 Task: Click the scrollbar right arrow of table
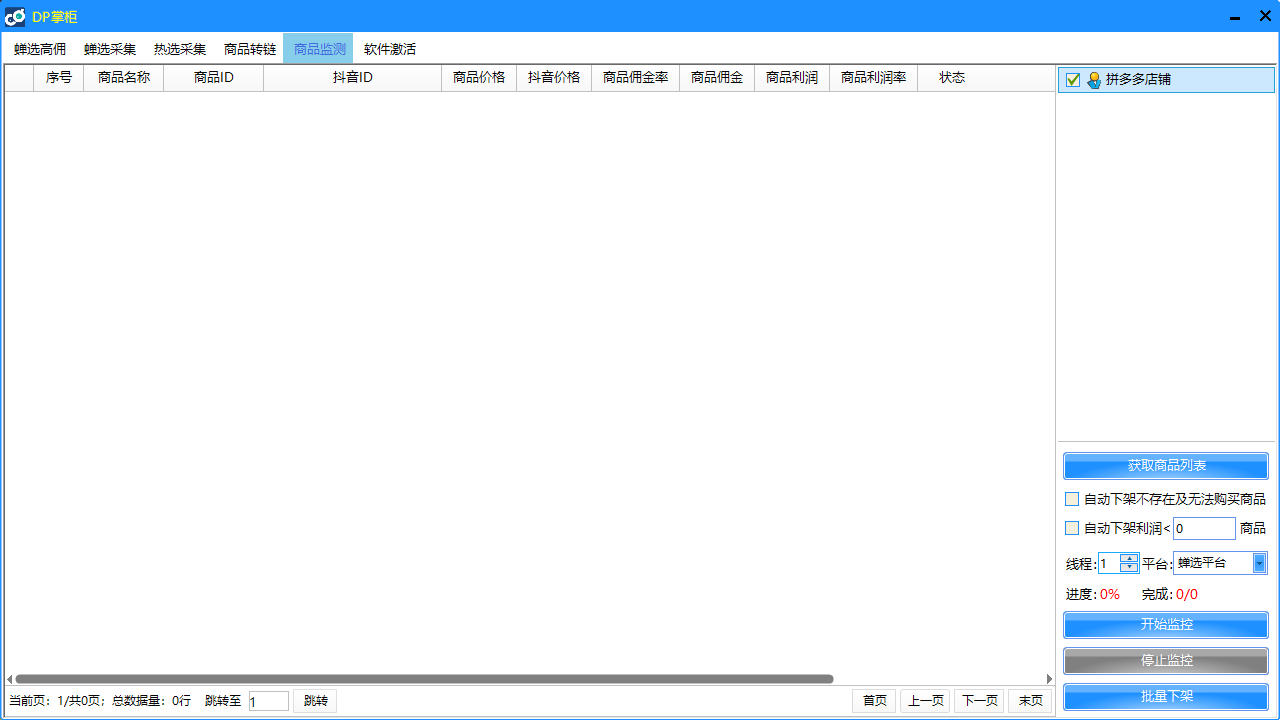tap(1049, 679)
